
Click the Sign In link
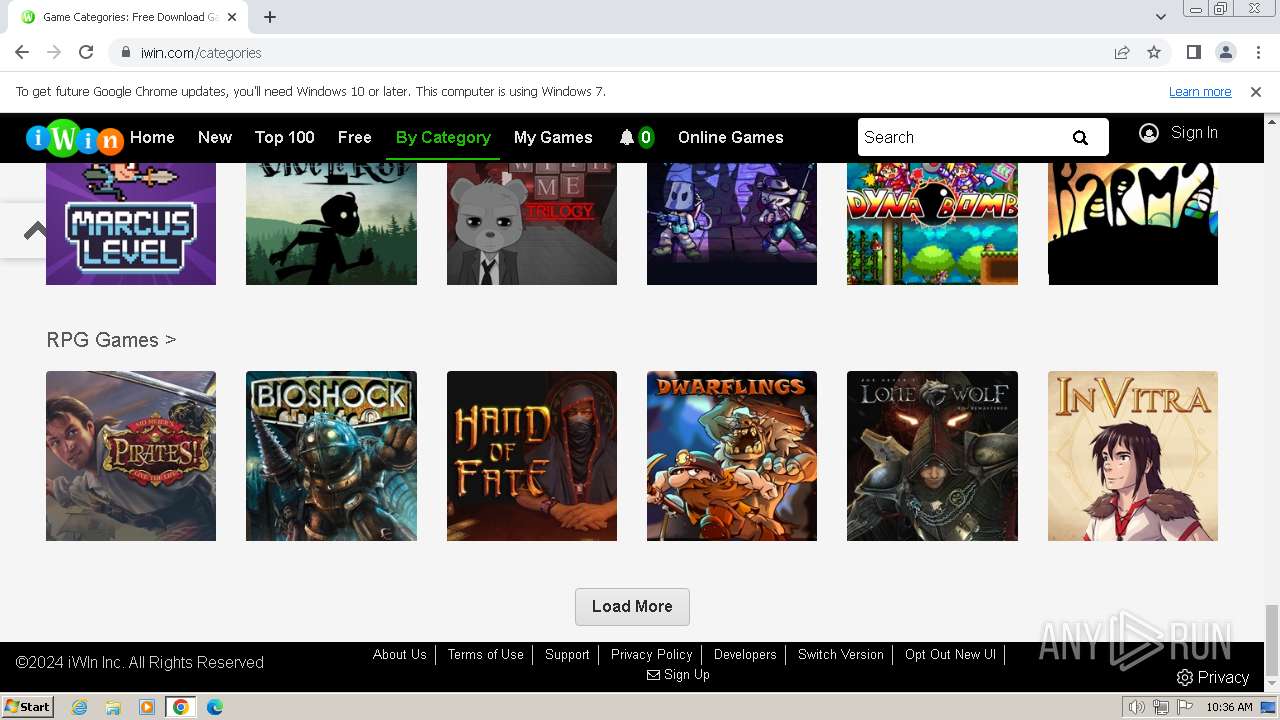[x=1194, y=133]
